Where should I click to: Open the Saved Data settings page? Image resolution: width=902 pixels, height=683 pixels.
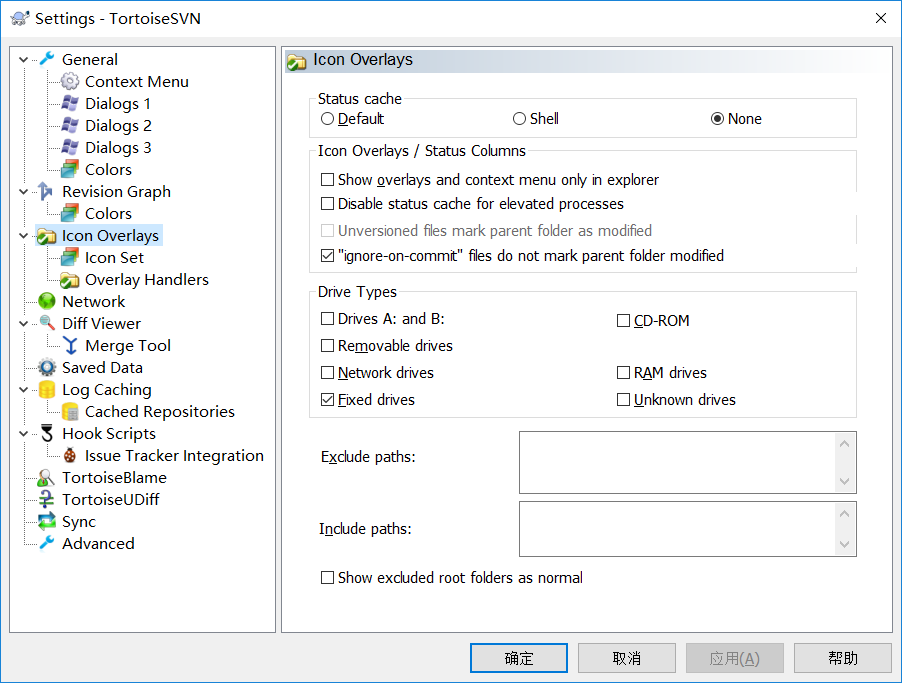tap(102, 368)
